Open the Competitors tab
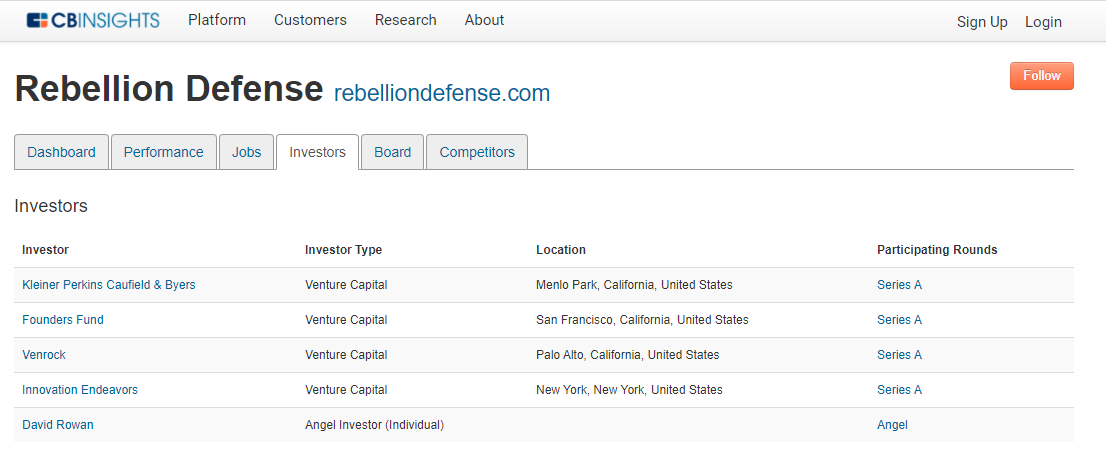Screen dimensions: 1106x450 point(477,152)
